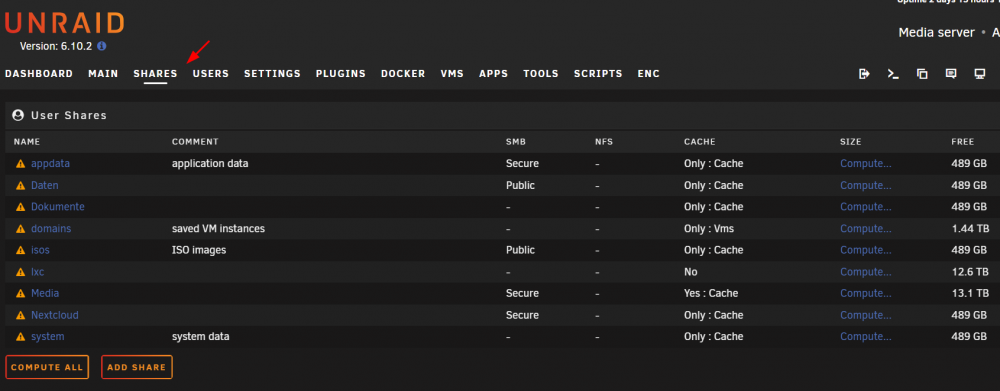Click the monitor info icon in the top bar
This screenshot has height=391, width=1000.
pos(980,74)
